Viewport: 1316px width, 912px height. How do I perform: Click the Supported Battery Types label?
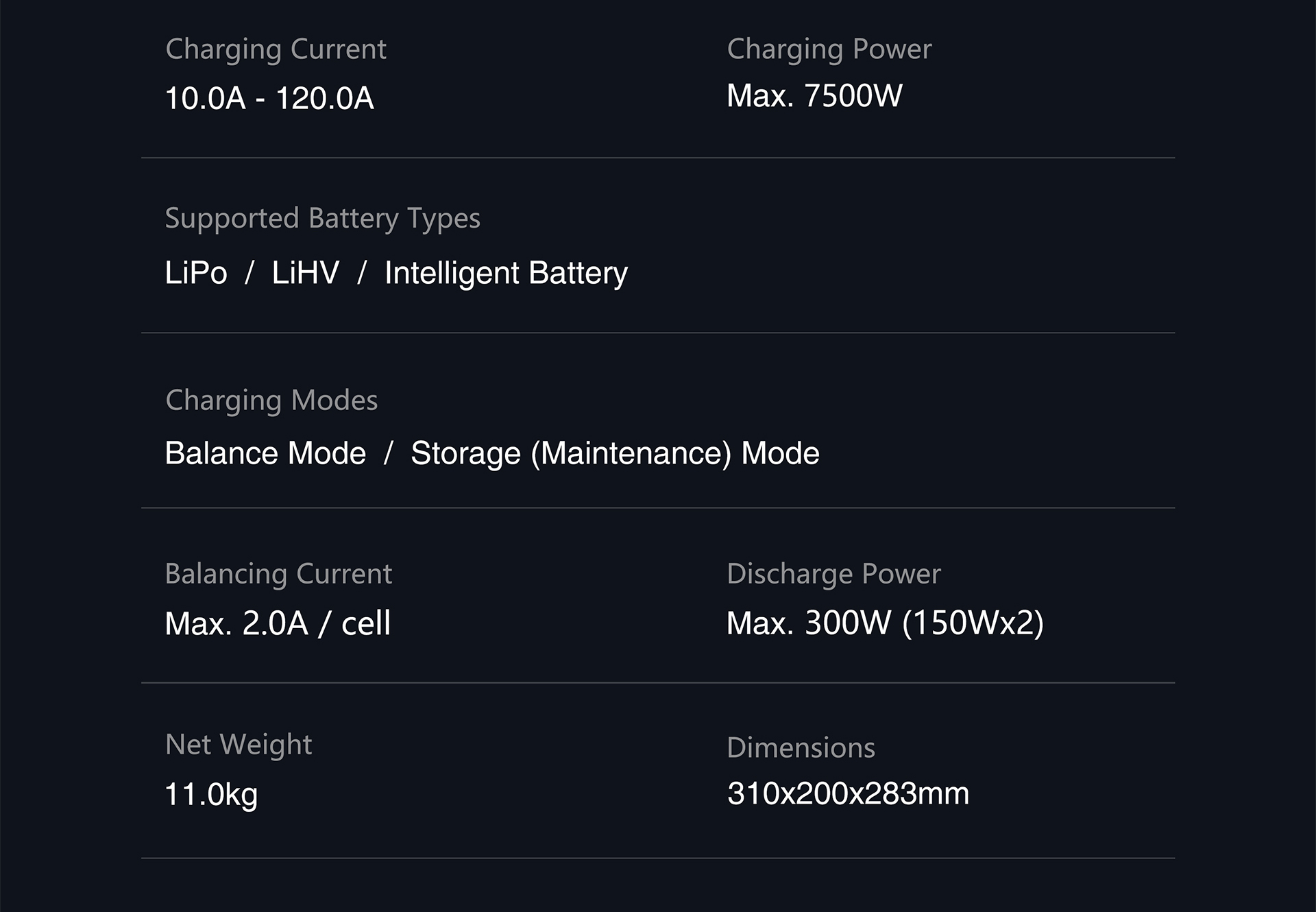tap(322, 218)
